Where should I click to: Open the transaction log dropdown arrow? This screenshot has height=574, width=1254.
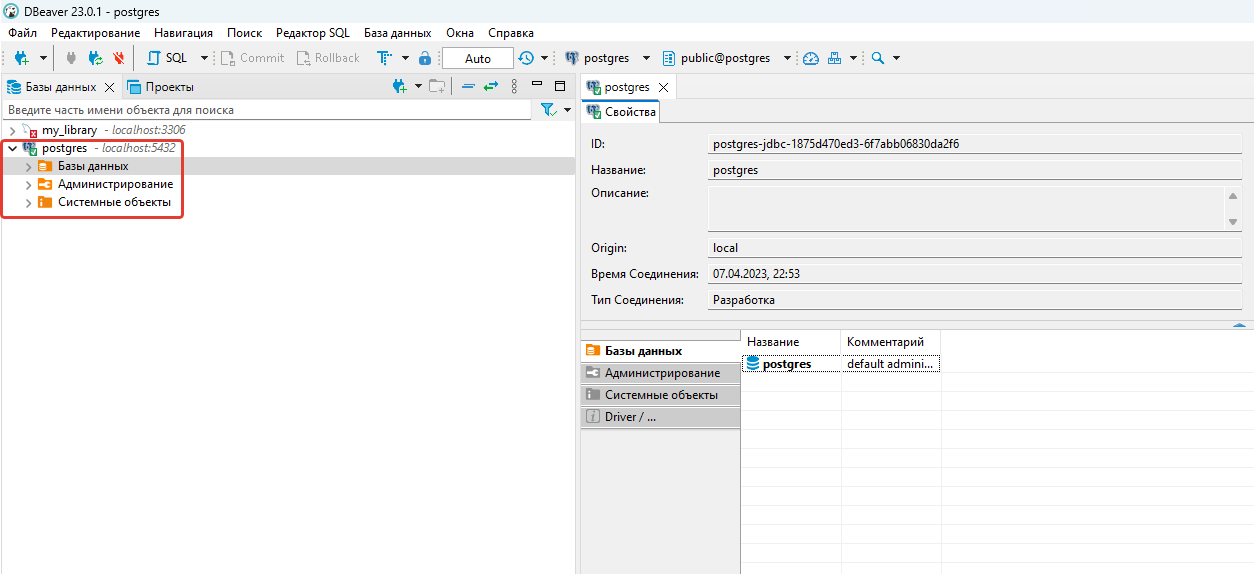pyautogui.click(x=545, y=58)
